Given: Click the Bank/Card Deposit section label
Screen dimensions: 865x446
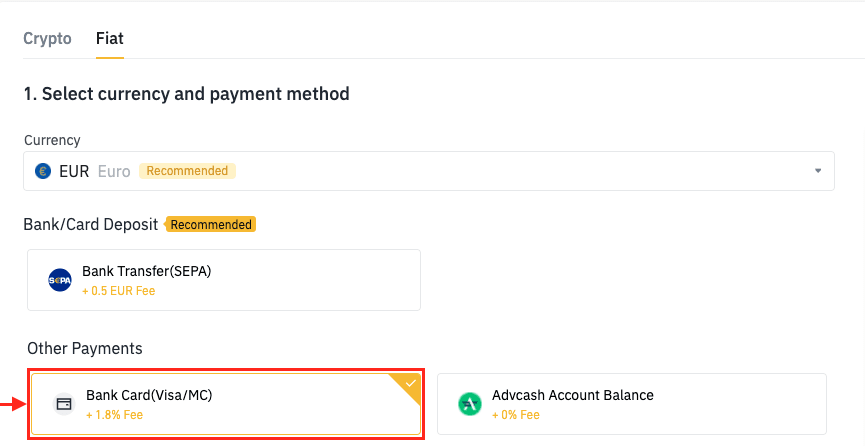Looking at the screenshot, I should pyautogui.click(x=90, y=225).
